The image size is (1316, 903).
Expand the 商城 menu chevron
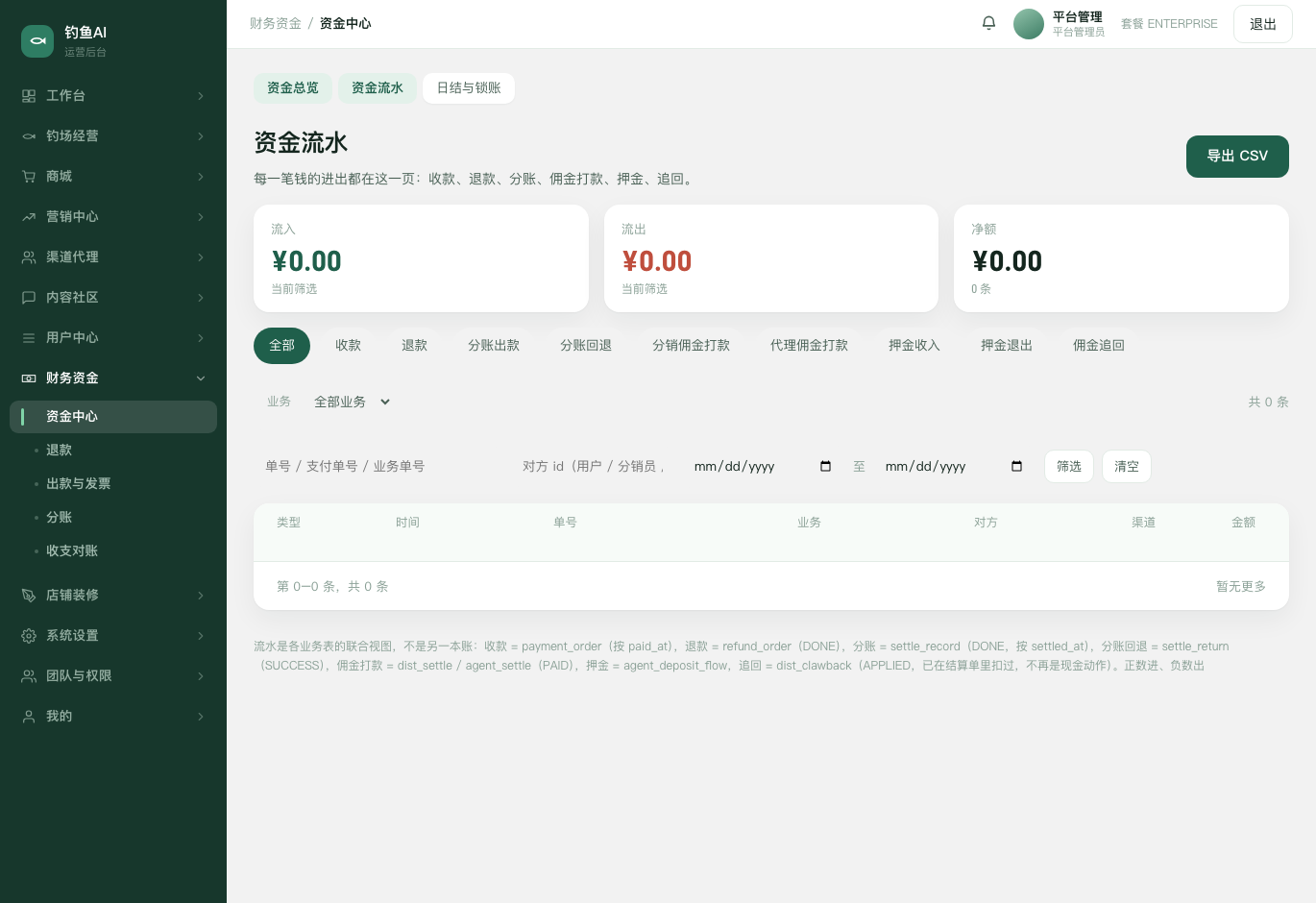click(x=201, y=177)
